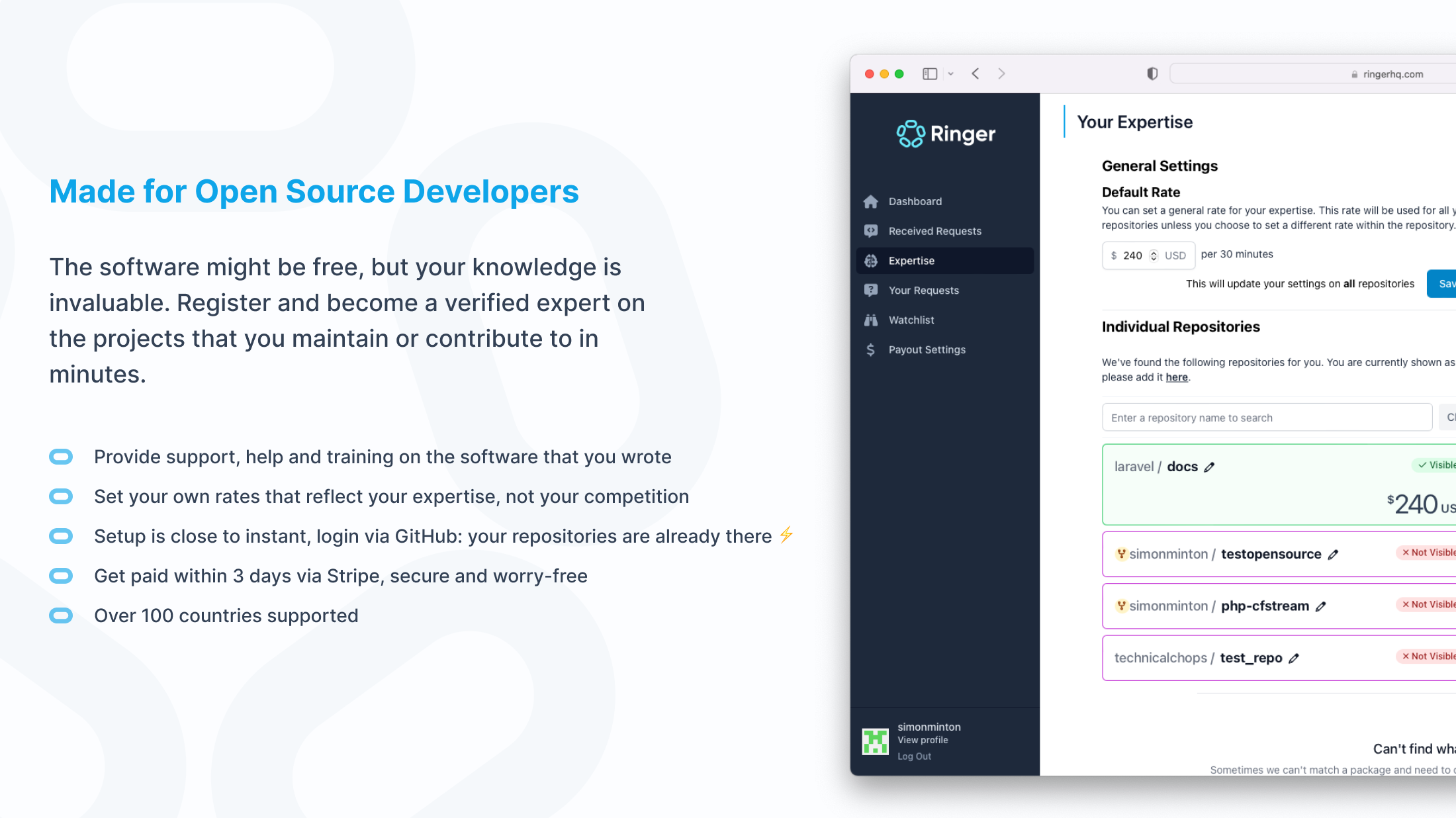Click the Received Requests chat icon
1456x818 pixels.
(x=871, y=231)
